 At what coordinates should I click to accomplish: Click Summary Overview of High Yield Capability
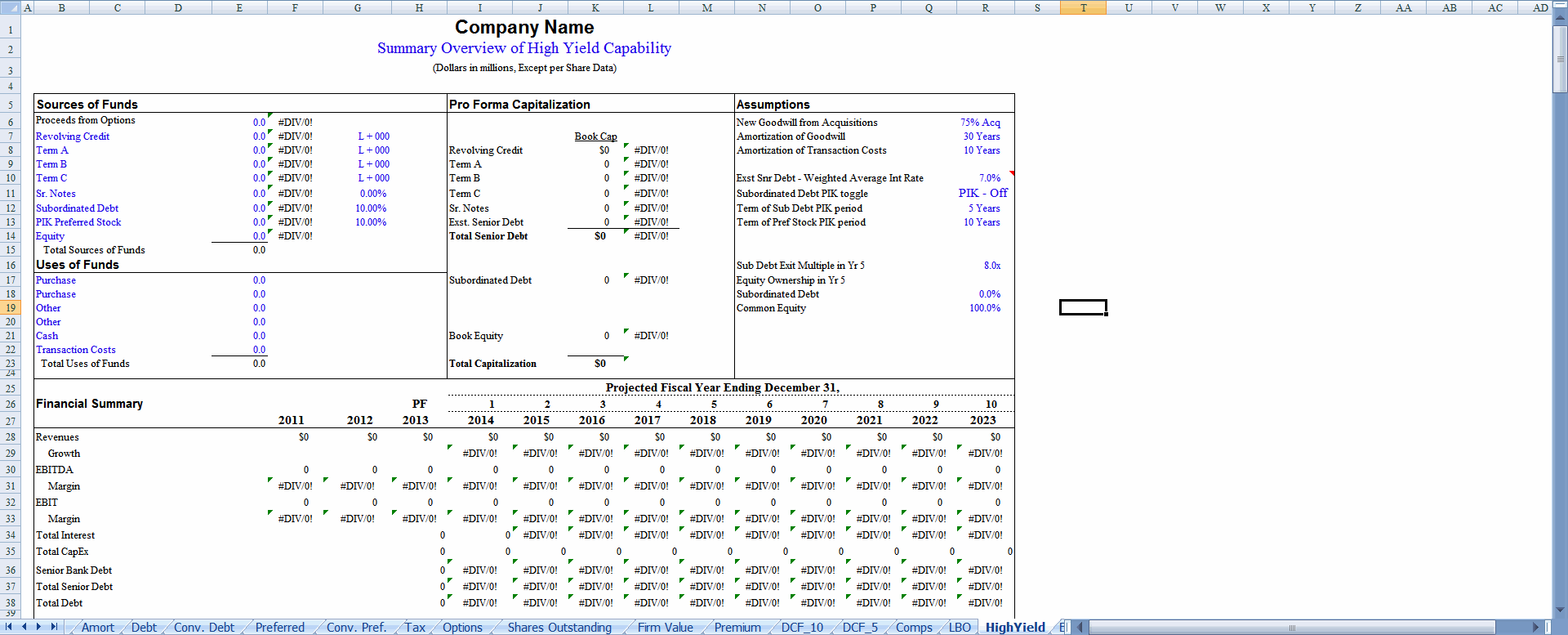point(524,48)
